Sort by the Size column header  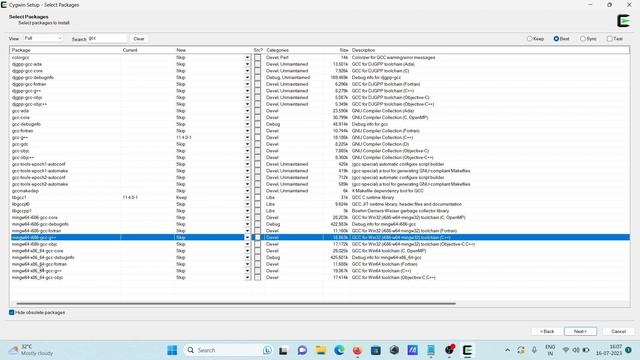coord(336,50)
